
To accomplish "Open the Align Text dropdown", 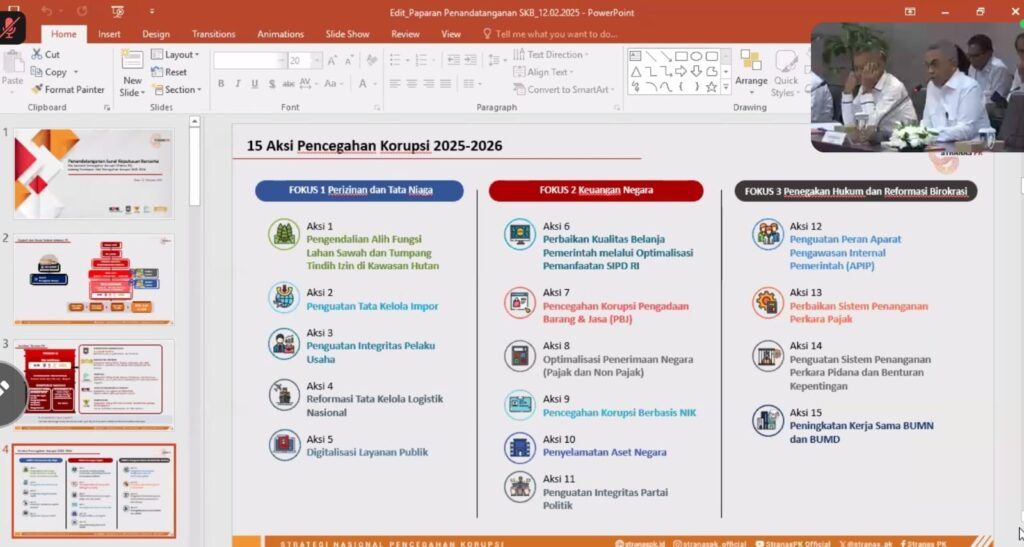I will click(x=543, y=72).
